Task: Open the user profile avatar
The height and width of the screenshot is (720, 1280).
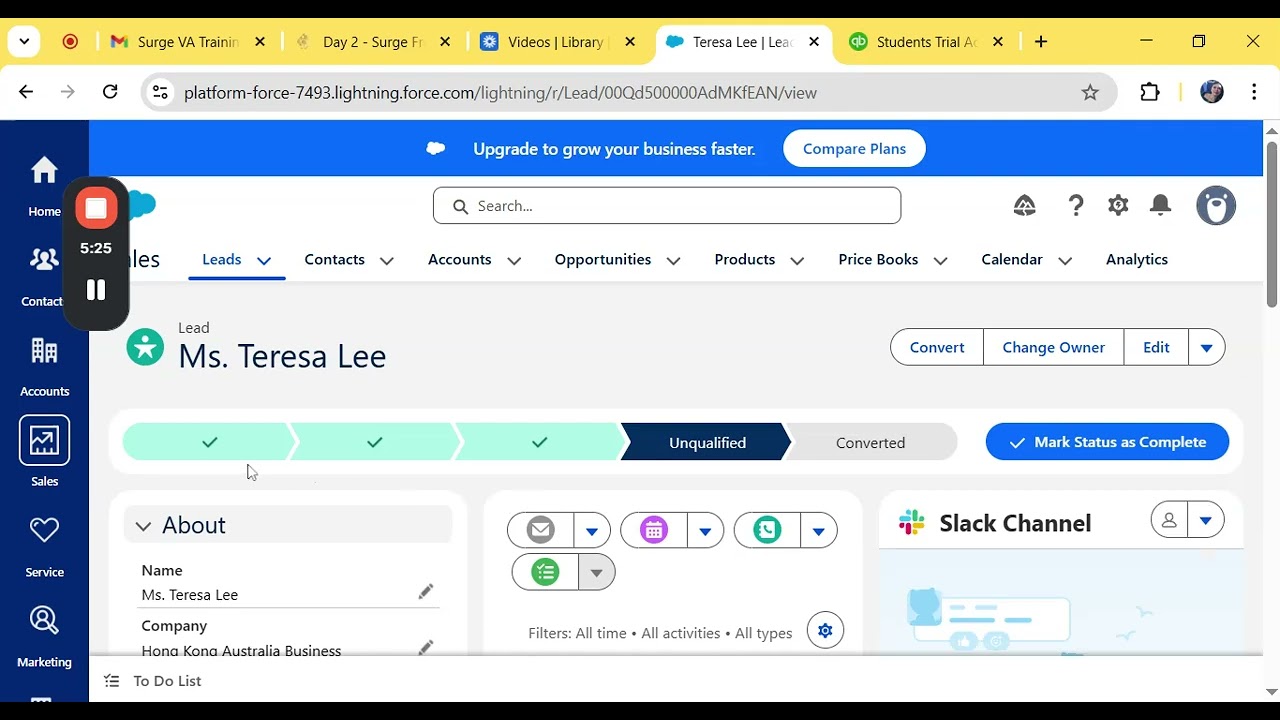Action: point(1216,206)
